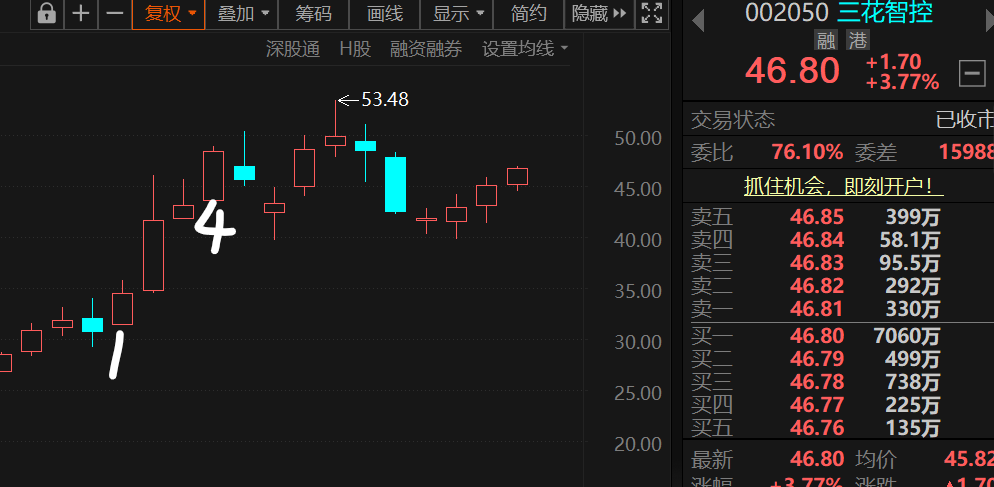Zoom out the chart with the minus icon
994x487 pixels.
114,14
